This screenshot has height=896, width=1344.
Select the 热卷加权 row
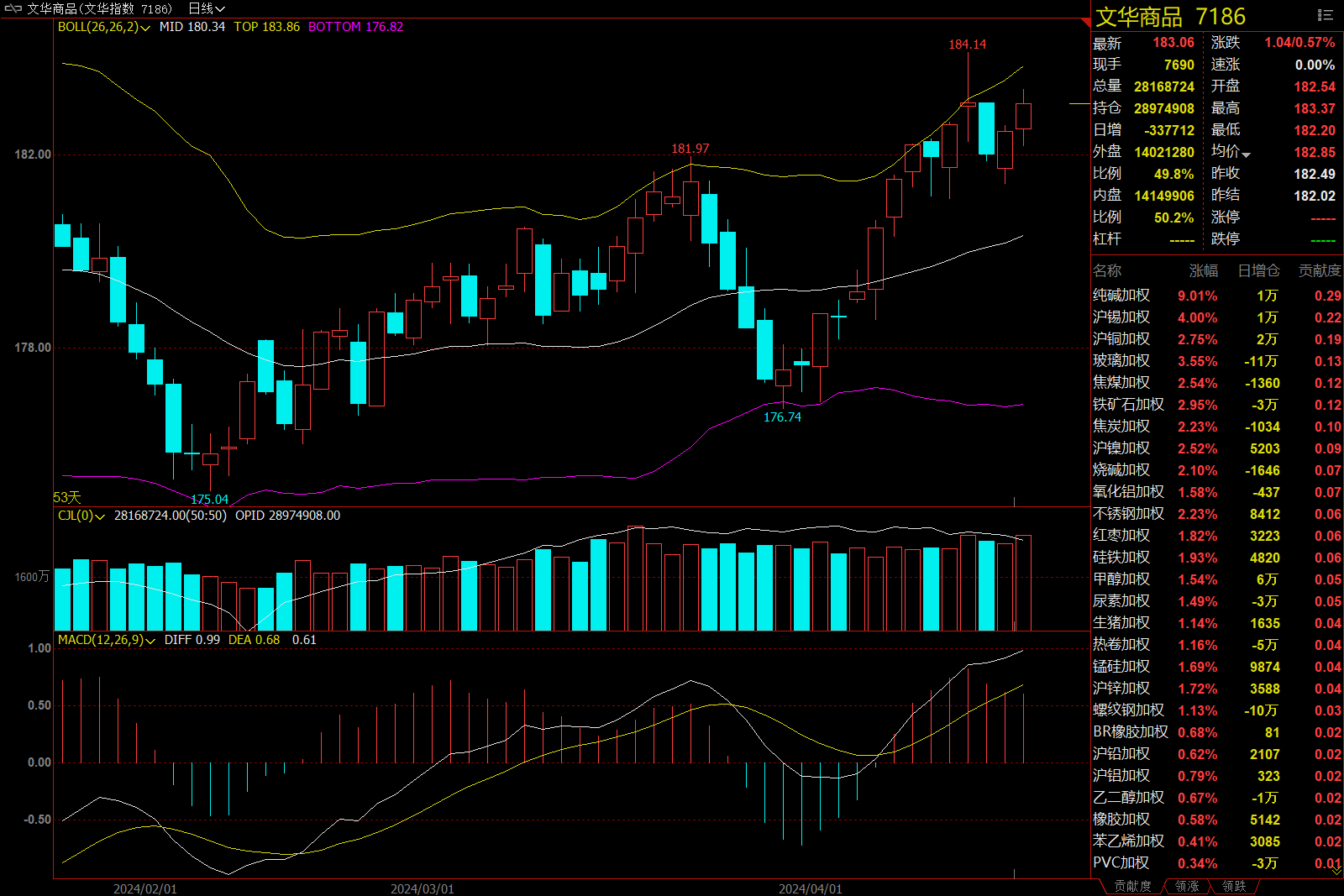point(1217,645)
